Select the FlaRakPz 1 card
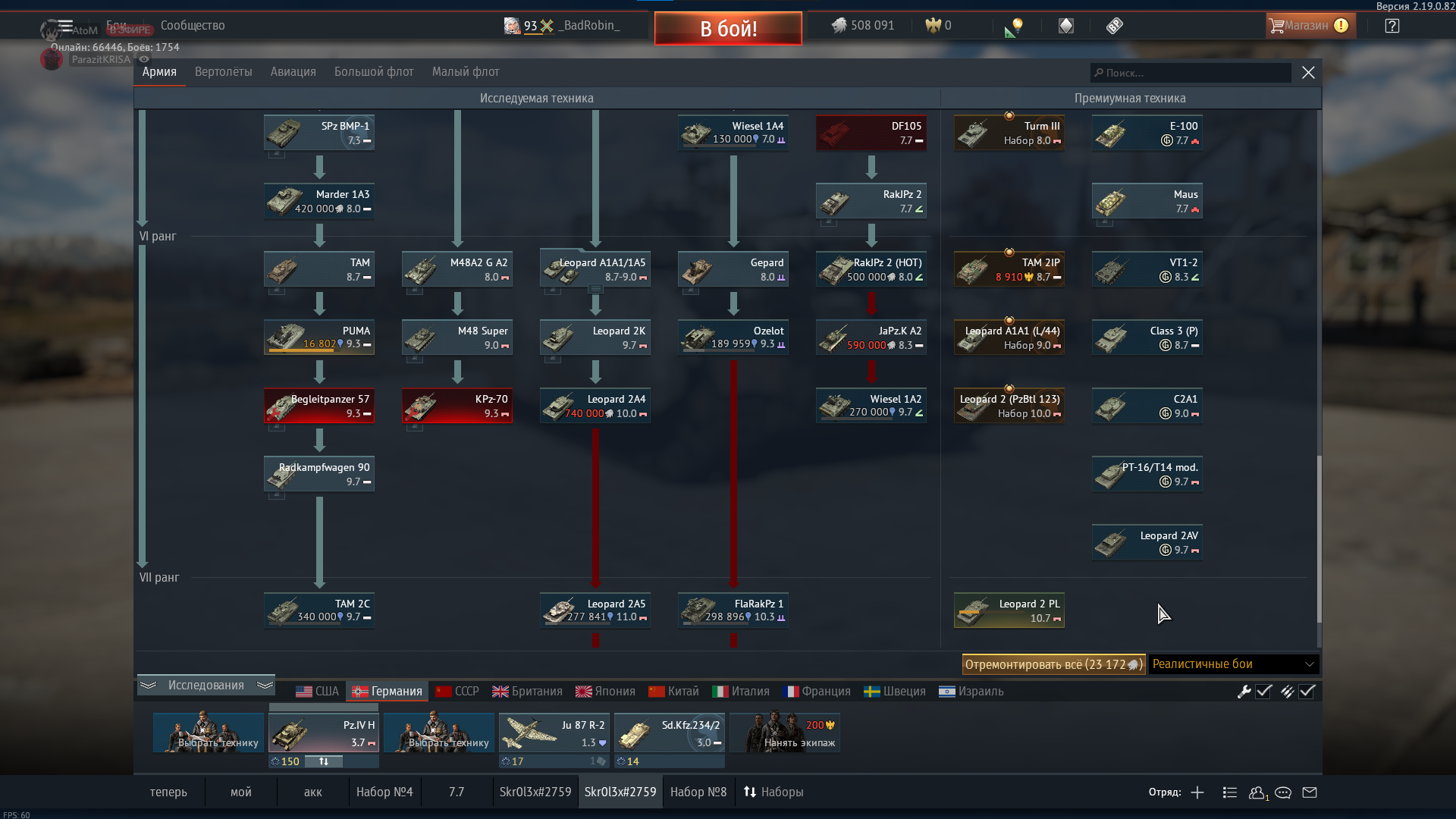The image size is (1456, 819). (733, 610)
